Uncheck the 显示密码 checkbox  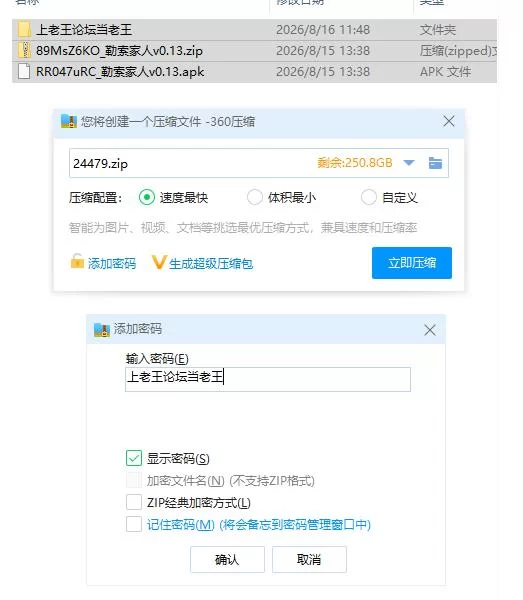(134, 458)
